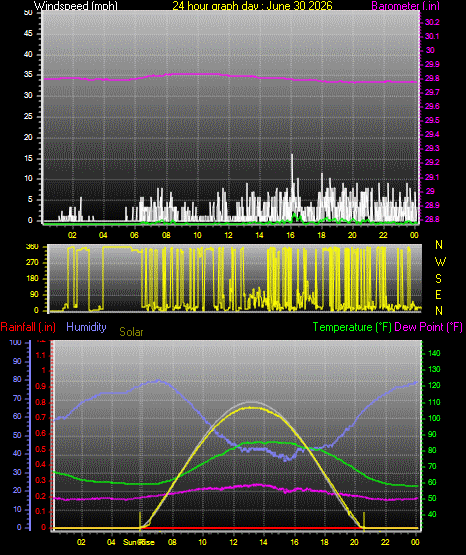Click the 12 hour label under the windspeed graph
The width and height of the screenshot is (466, 555).
coord(228,235)
